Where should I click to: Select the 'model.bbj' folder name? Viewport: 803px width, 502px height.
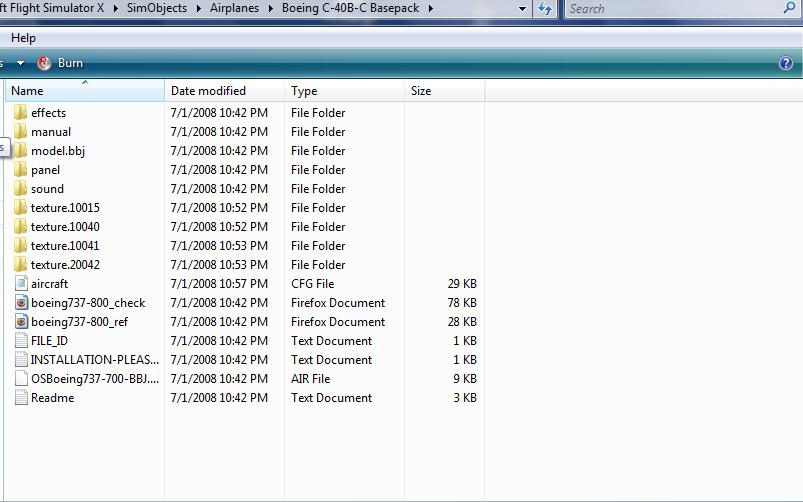[58, 151]
